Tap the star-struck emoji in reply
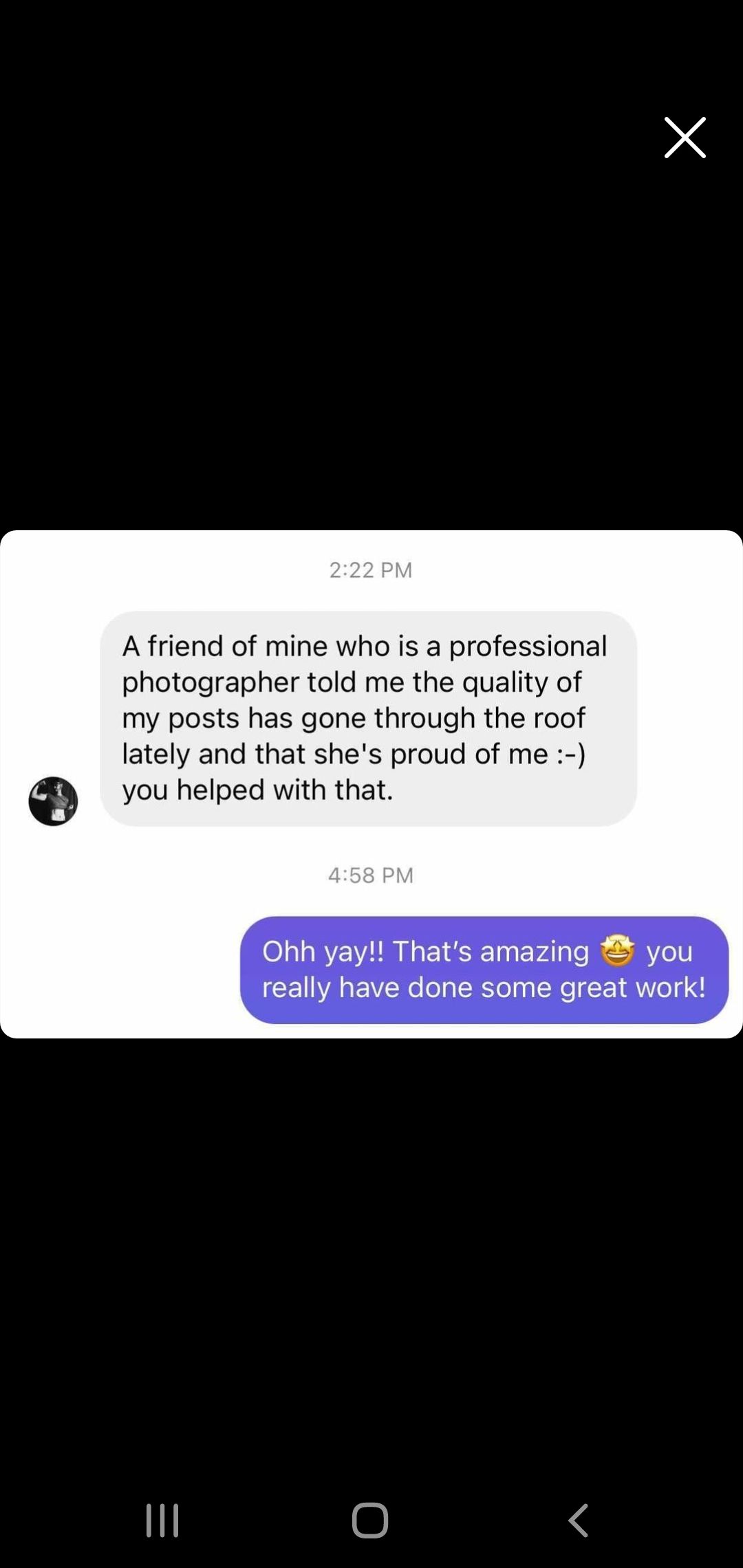 (617, 951)
